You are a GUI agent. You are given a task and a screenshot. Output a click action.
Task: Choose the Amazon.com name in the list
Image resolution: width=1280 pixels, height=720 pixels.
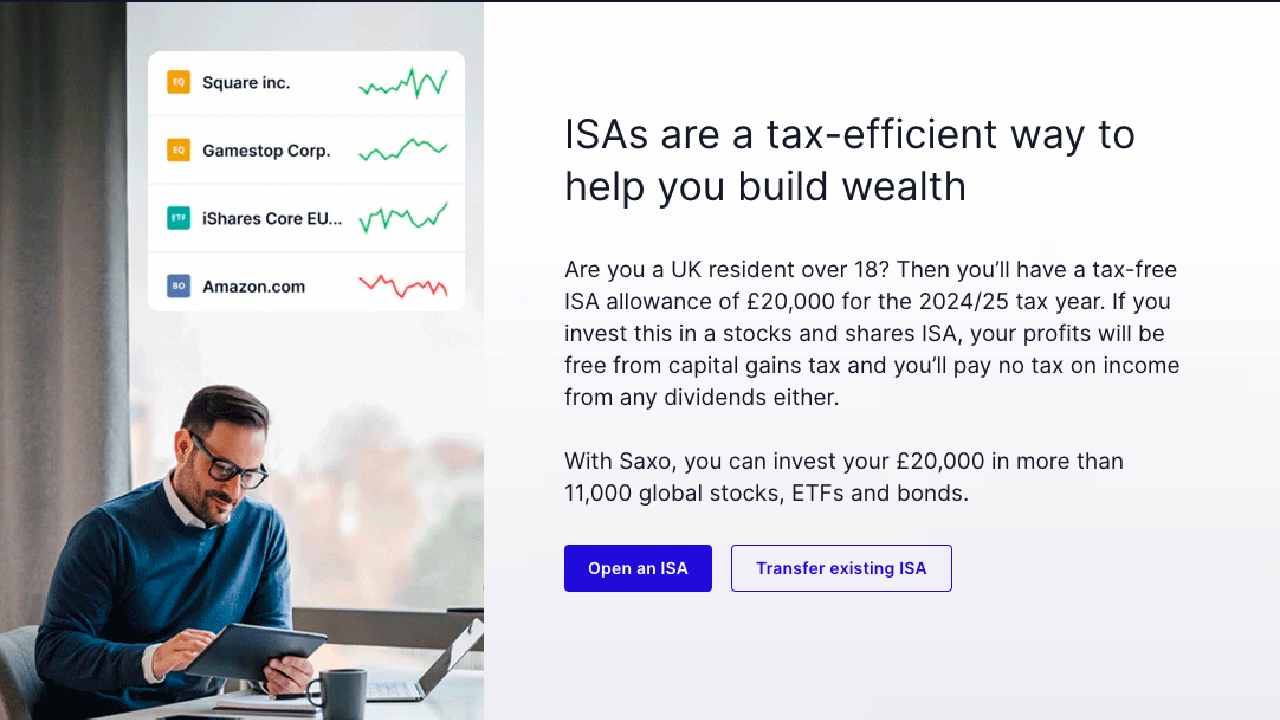253,287
